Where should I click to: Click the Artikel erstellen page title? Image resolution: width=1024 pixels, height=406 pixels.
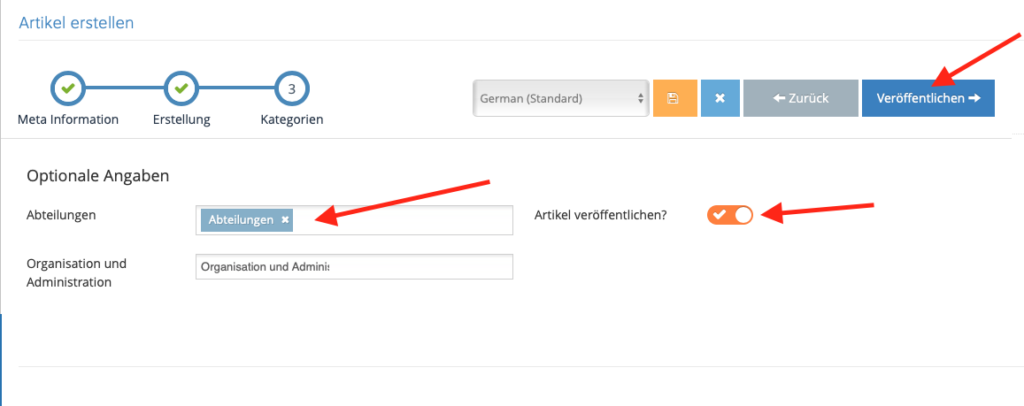(x=76, y=23)
